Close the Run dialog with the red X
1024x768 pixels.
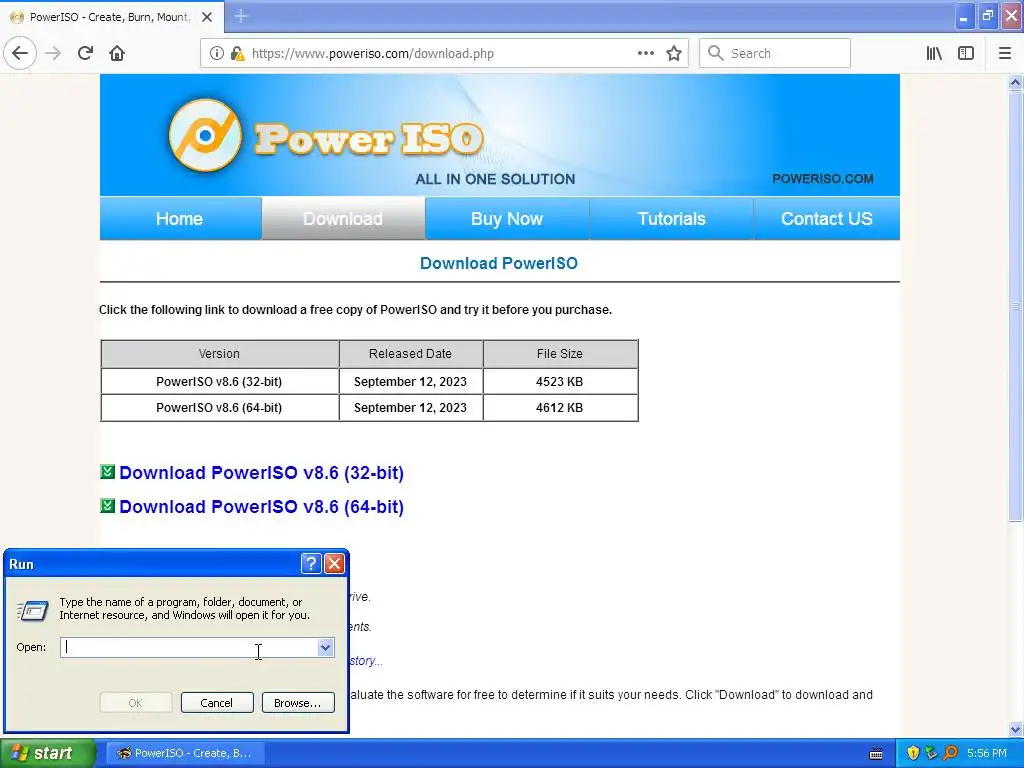[334, 563]
